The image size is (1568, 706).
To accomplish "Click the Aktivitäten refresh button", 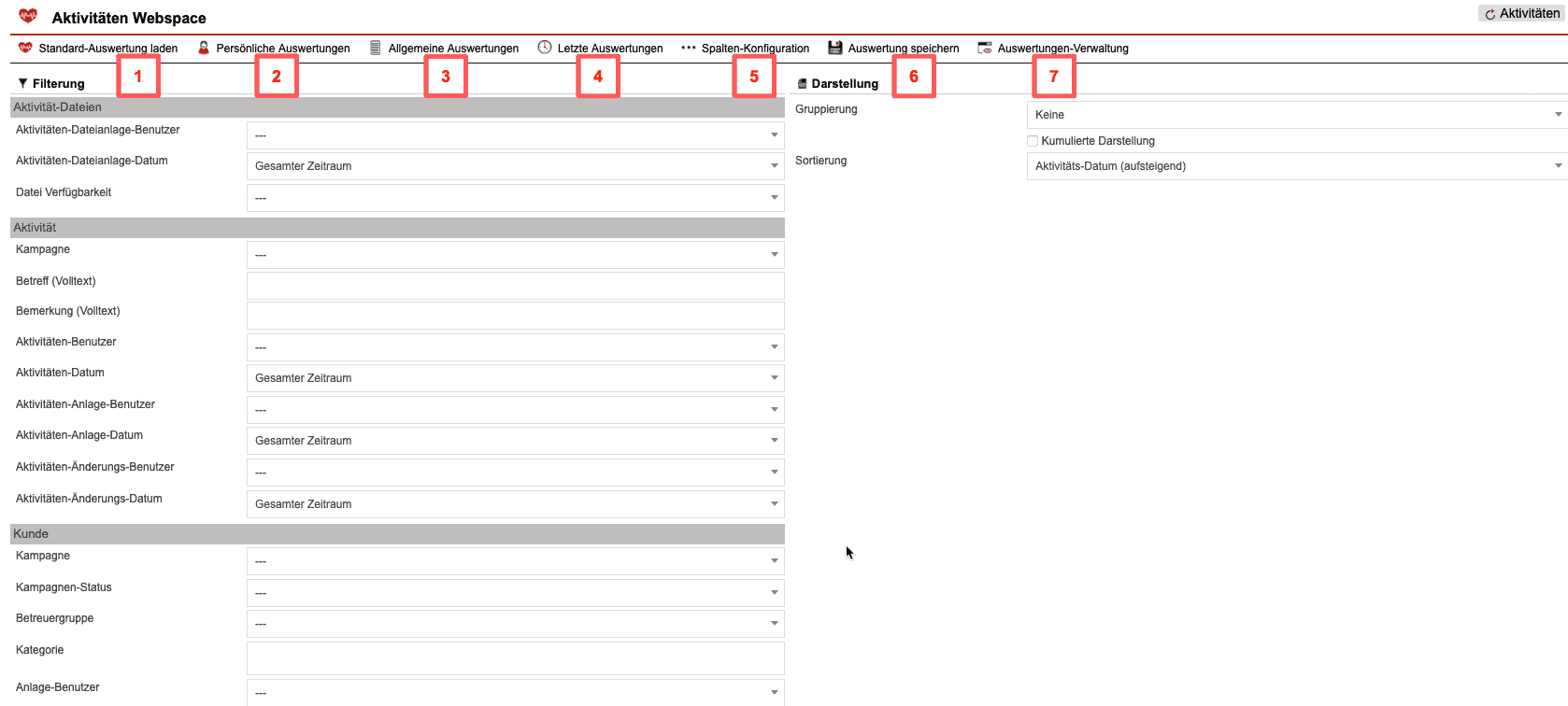I will (x=1522, y=14).
